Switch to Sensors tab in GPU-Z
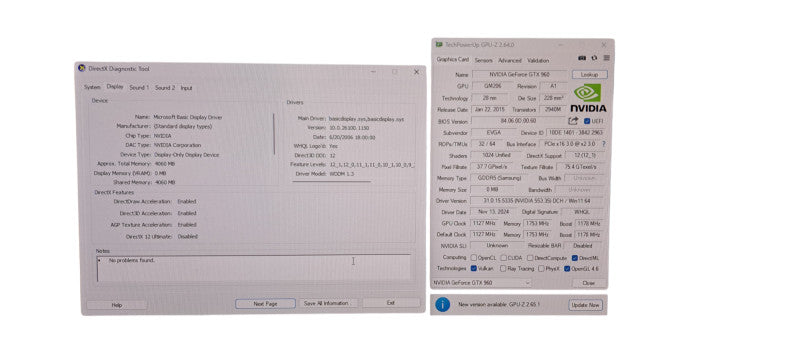The image size is (800, 360). [484, 60]
